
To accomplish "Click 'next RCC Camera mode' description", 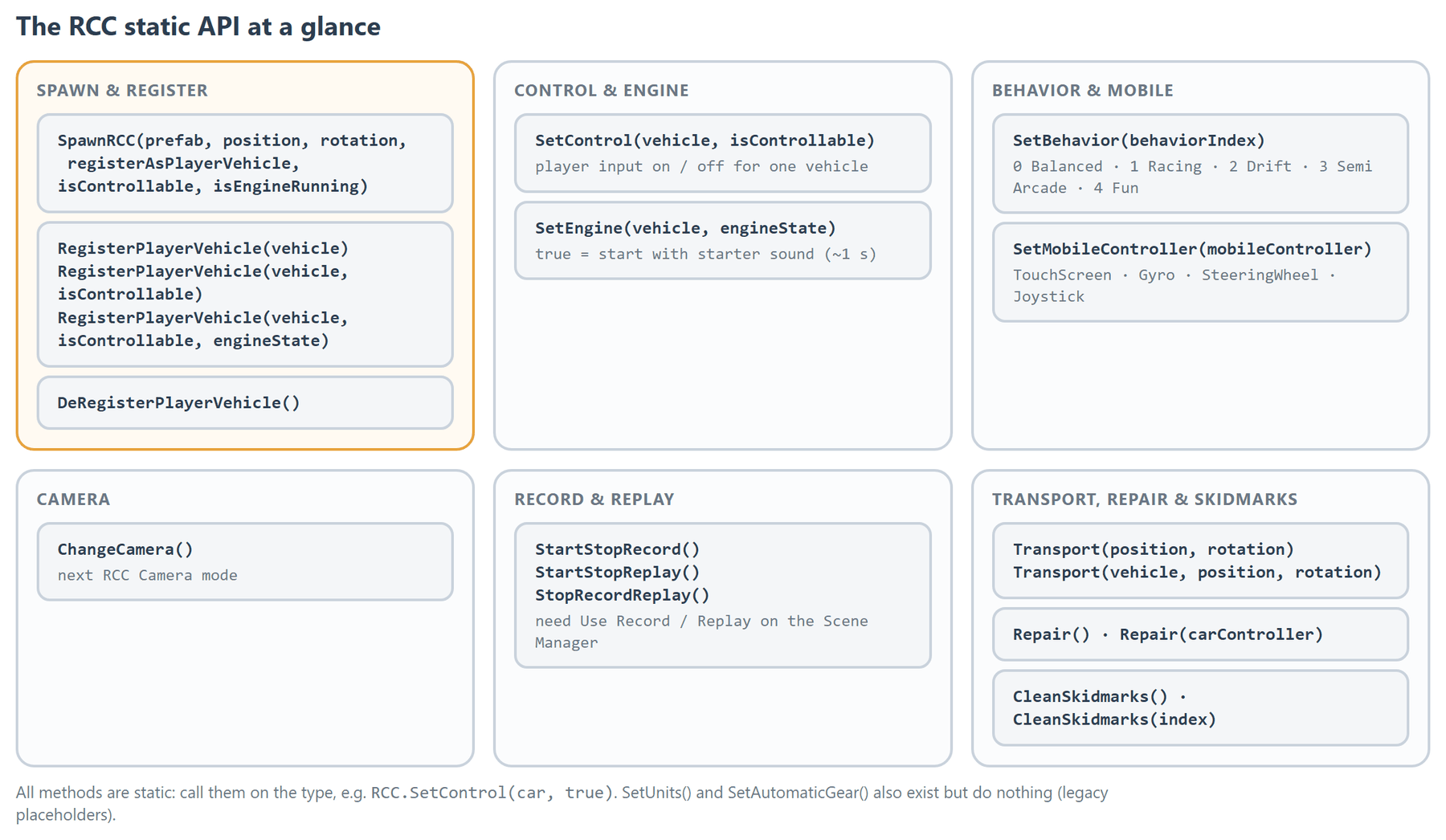I will click(147, 575).
